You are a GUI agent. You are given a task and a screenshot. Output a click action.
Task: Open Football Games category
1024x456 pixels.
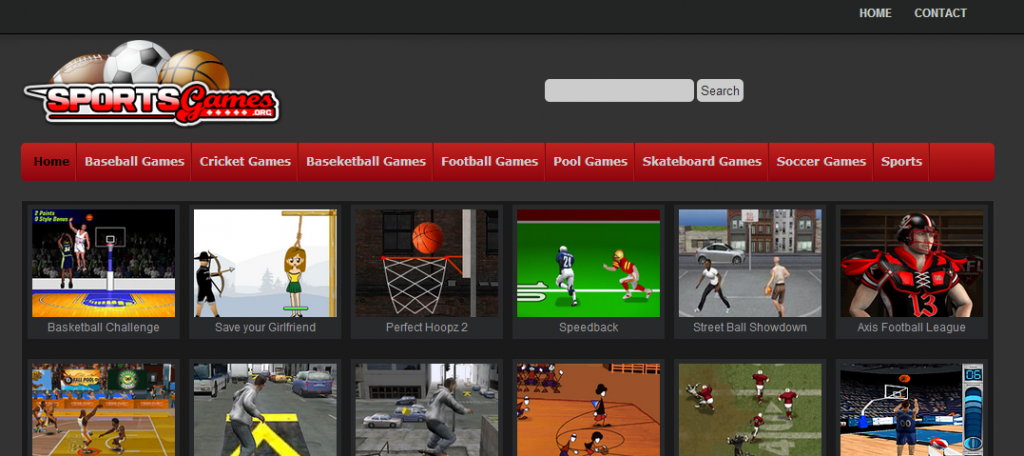[x=490, y=161]
